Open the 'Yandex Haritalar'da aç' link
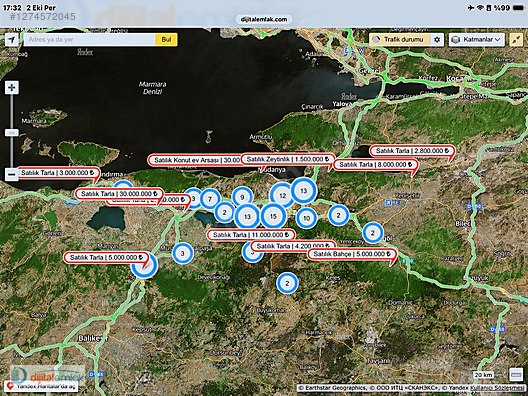This screenshot has width=528, height=396. 41,386
